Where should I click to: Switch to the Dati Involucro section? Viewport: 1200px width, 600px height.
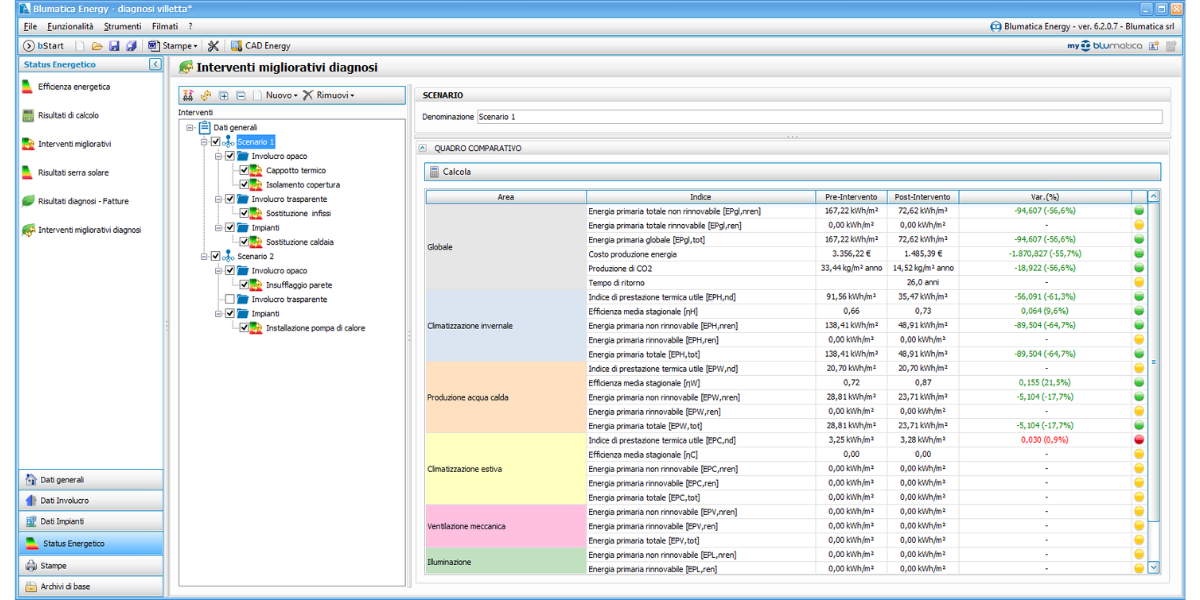click(x=64, y=500)
